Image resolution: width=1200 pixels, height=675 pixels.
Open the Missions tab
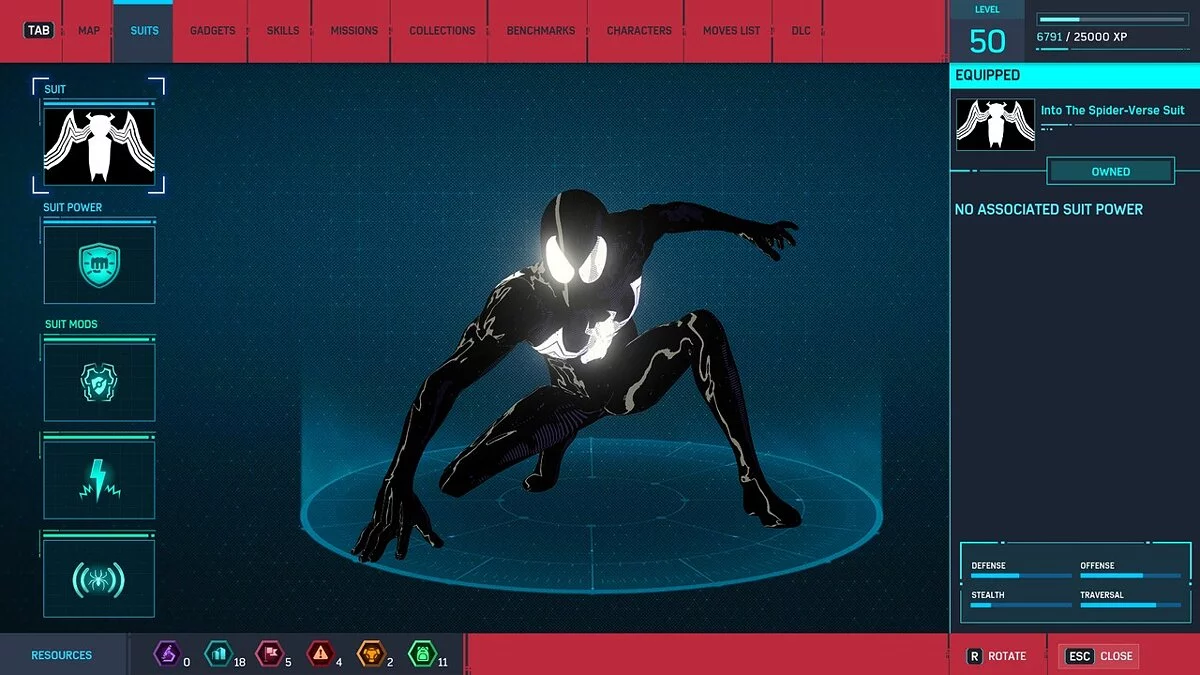click(x=354, y=31)
